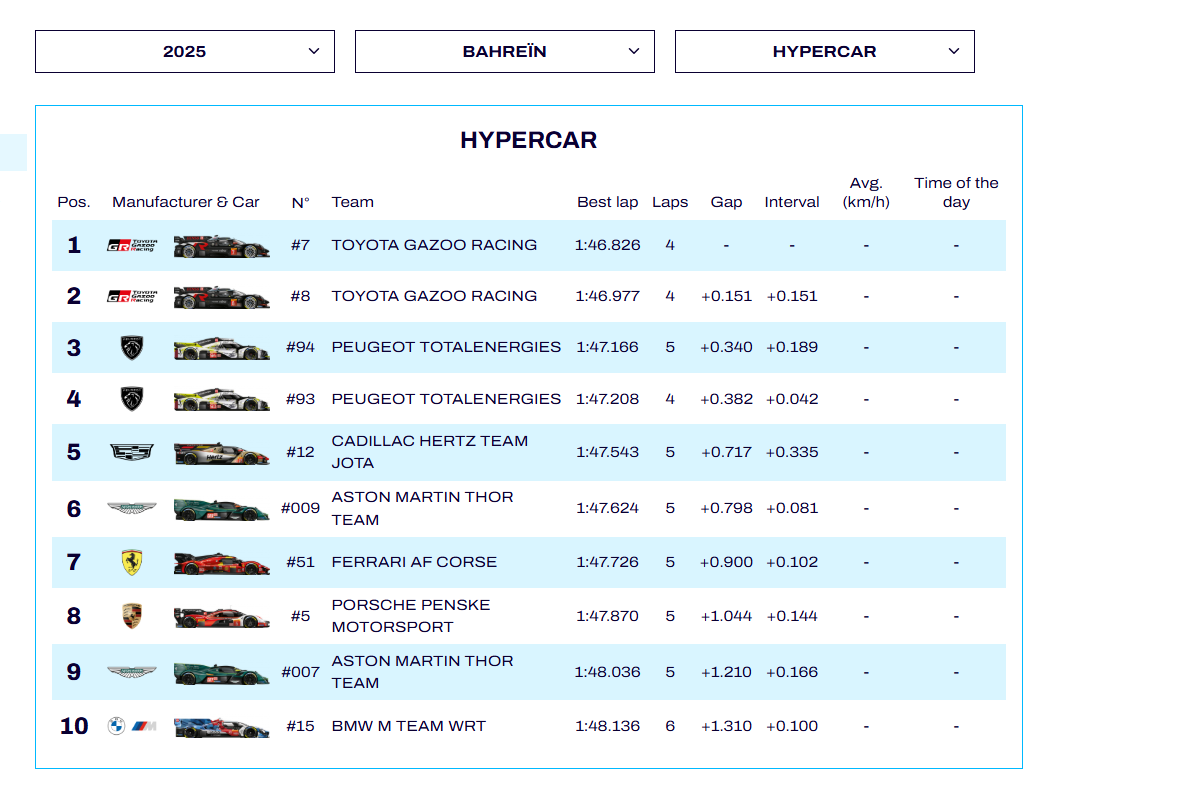The width and height of the screenshot is (1190, 810).
Task: Click the Laps column header
Action: click(670, 202)
